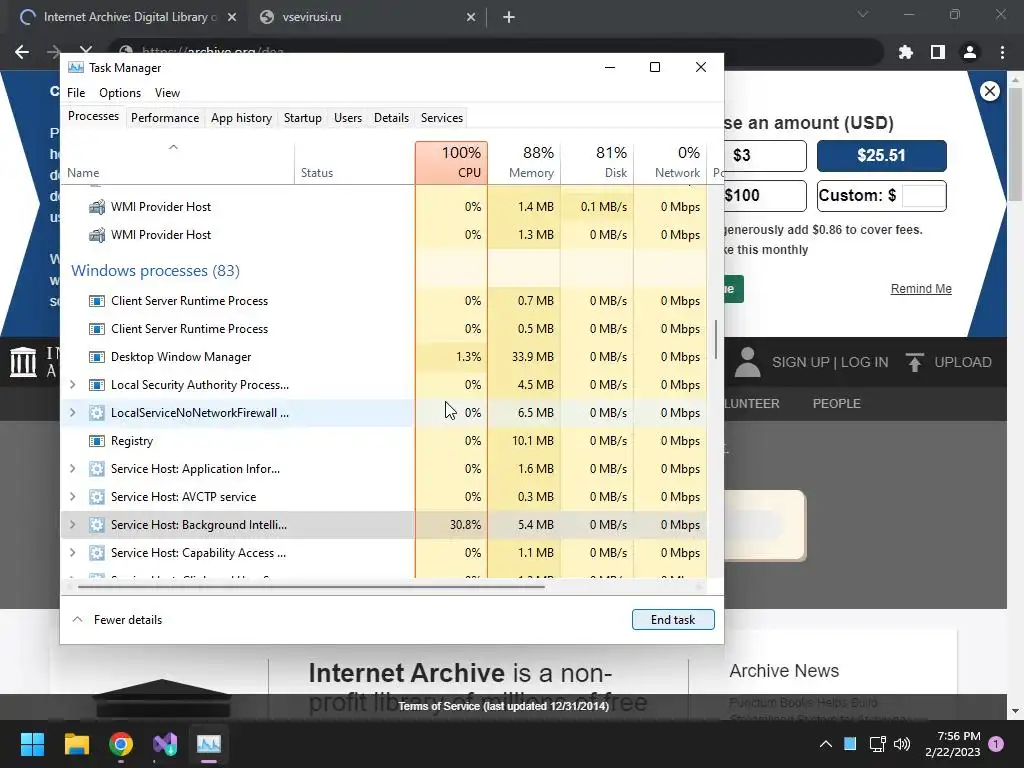Image resolution: width=1024 pixels, height=768 pixels.
Task: Open File Explorer from the taskbar
Action: coord(76,744)
